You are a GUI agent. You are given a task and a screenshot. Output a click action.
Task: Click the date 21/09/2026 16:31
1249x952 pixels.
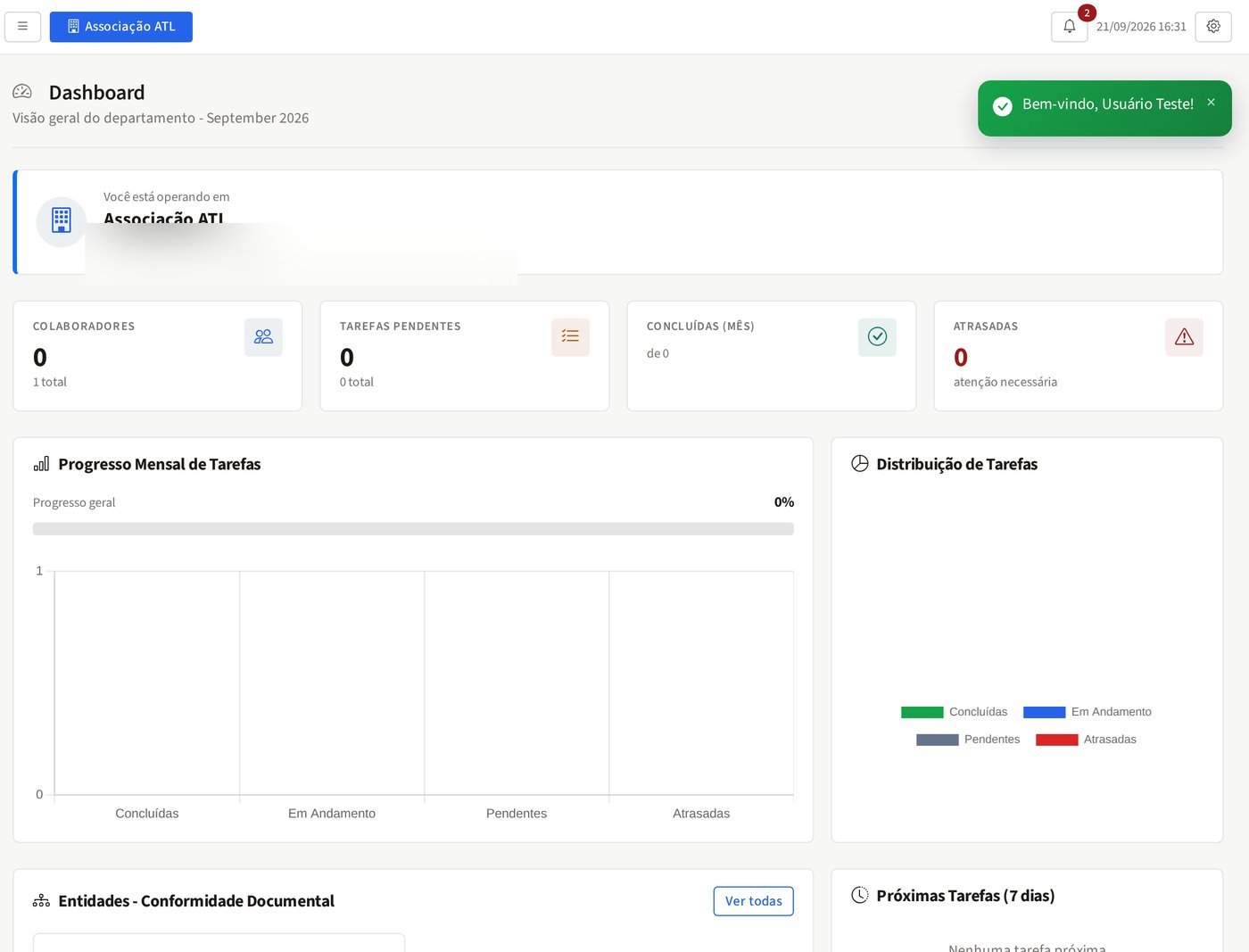tap(1141, 27)
